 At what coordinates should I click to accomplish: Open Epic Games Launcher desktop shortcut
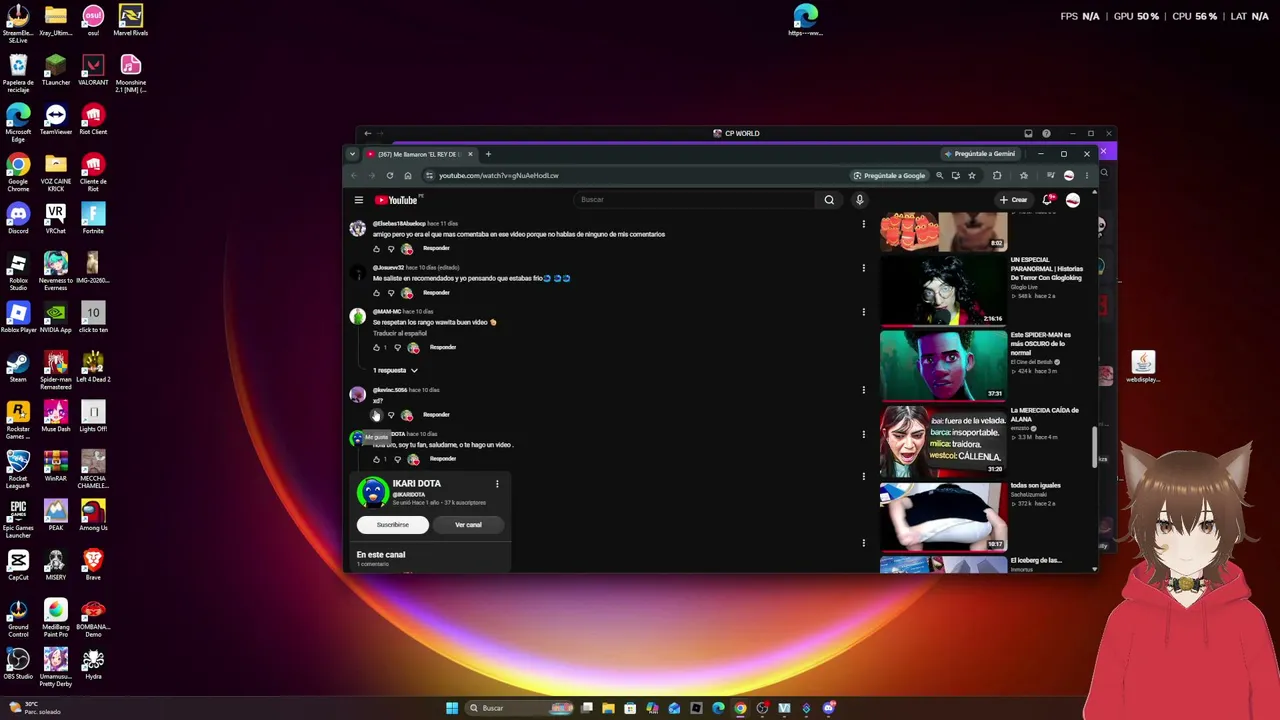click(x=18, y=518)
